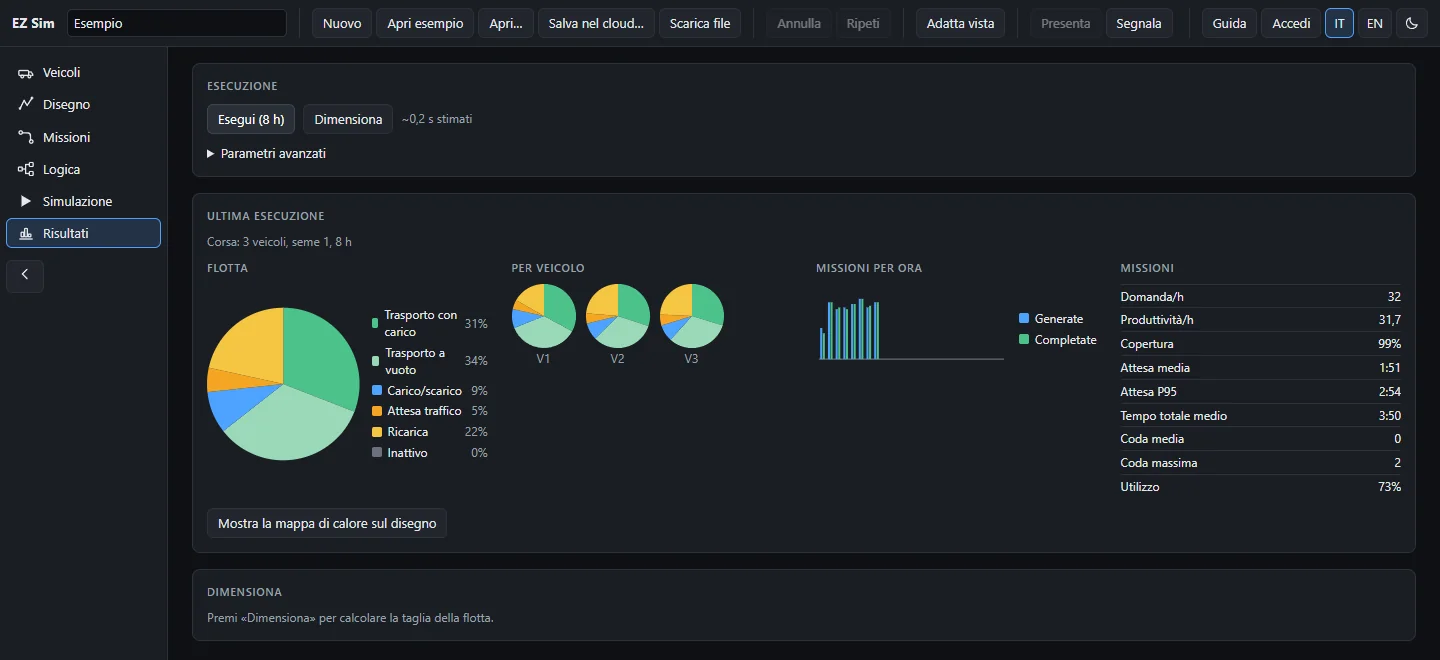Open the Veicoli section
Viewport: 1440px width, 660px height.
[83, 73]
